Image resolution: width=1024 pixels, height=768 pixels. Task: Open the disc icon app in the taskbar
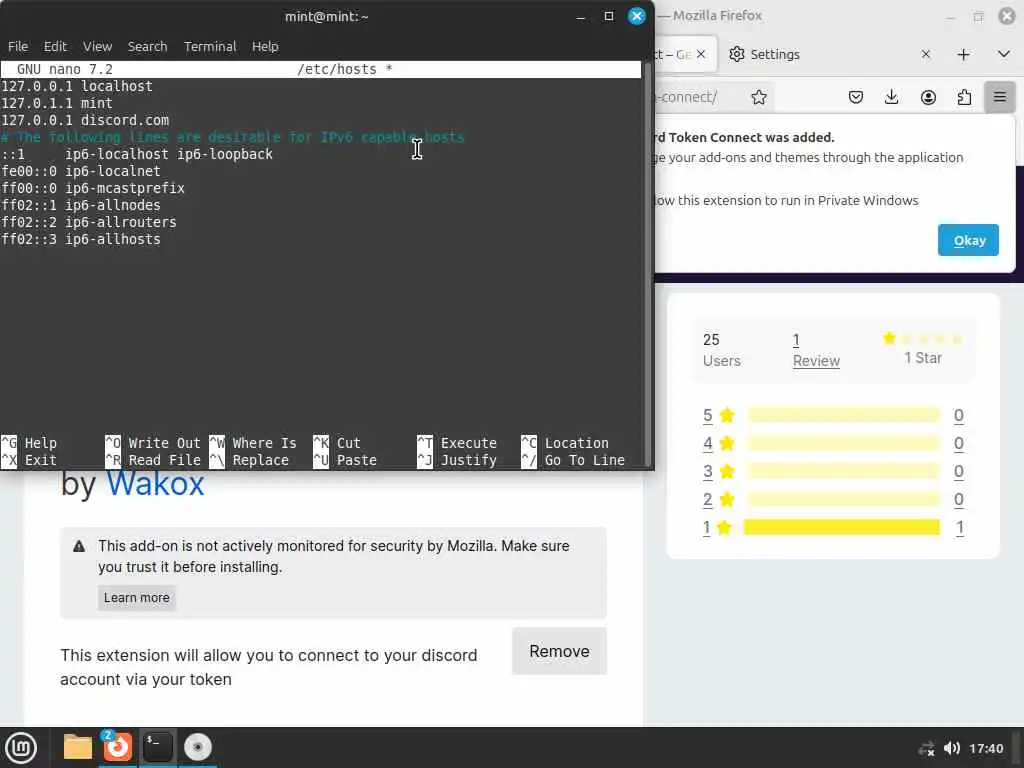click(x=197, y=747)
